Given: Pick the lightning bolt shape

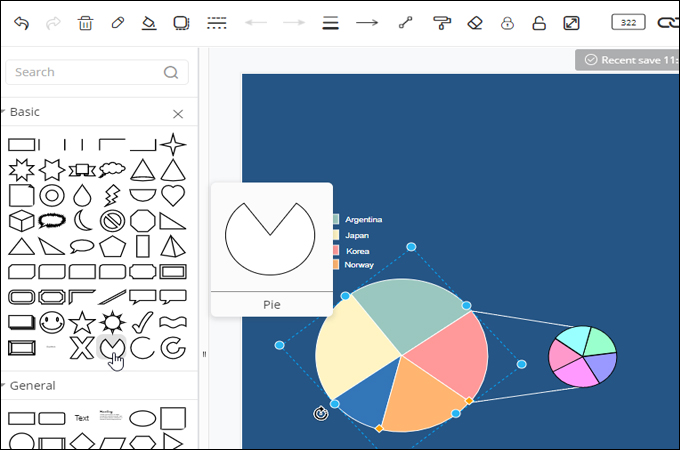Looking at the screenshot, I should [x=112, y=196].
